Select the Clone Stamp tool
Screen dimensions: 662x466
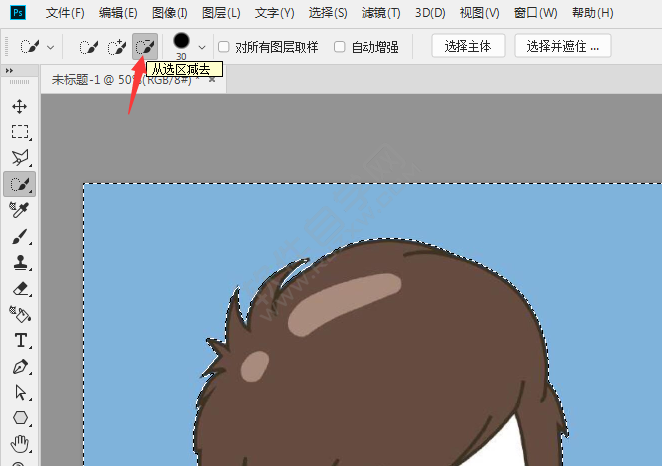pos(20,263)
